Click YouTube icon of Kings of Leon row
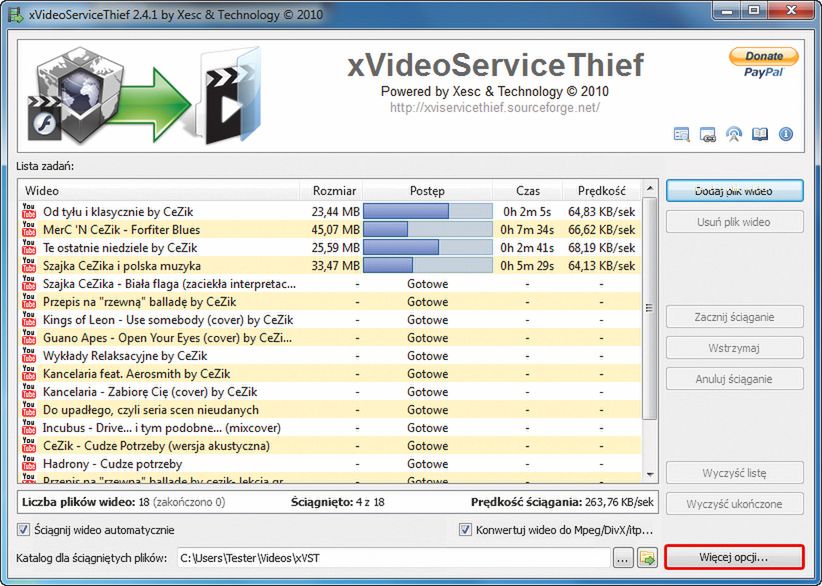The width and height of the screenshot is (822, 586). pyautogui.click(x=29, y=319)
